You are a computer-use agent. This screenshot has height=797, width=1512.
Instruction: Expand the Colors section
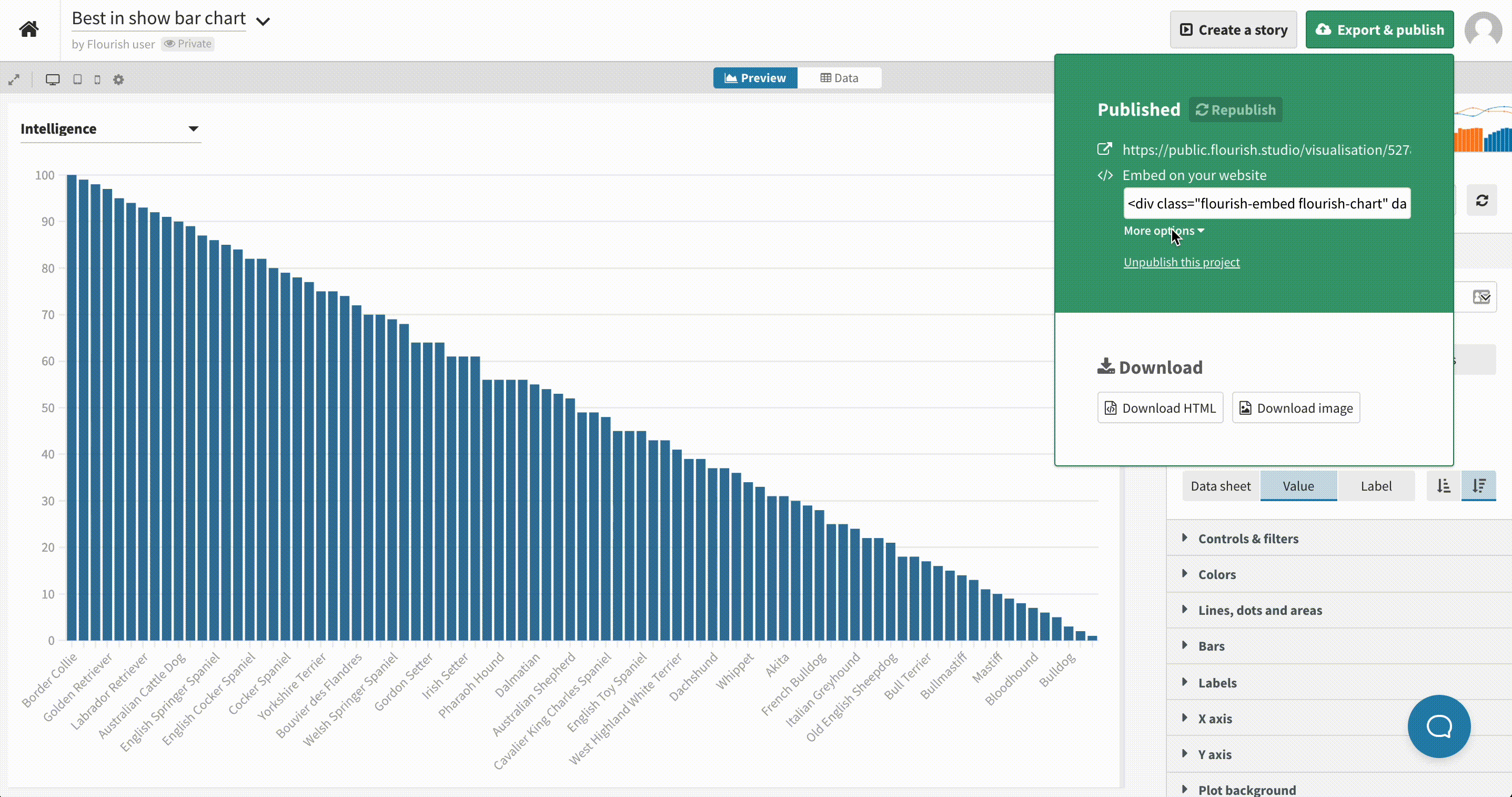(x=1339, y=574)
